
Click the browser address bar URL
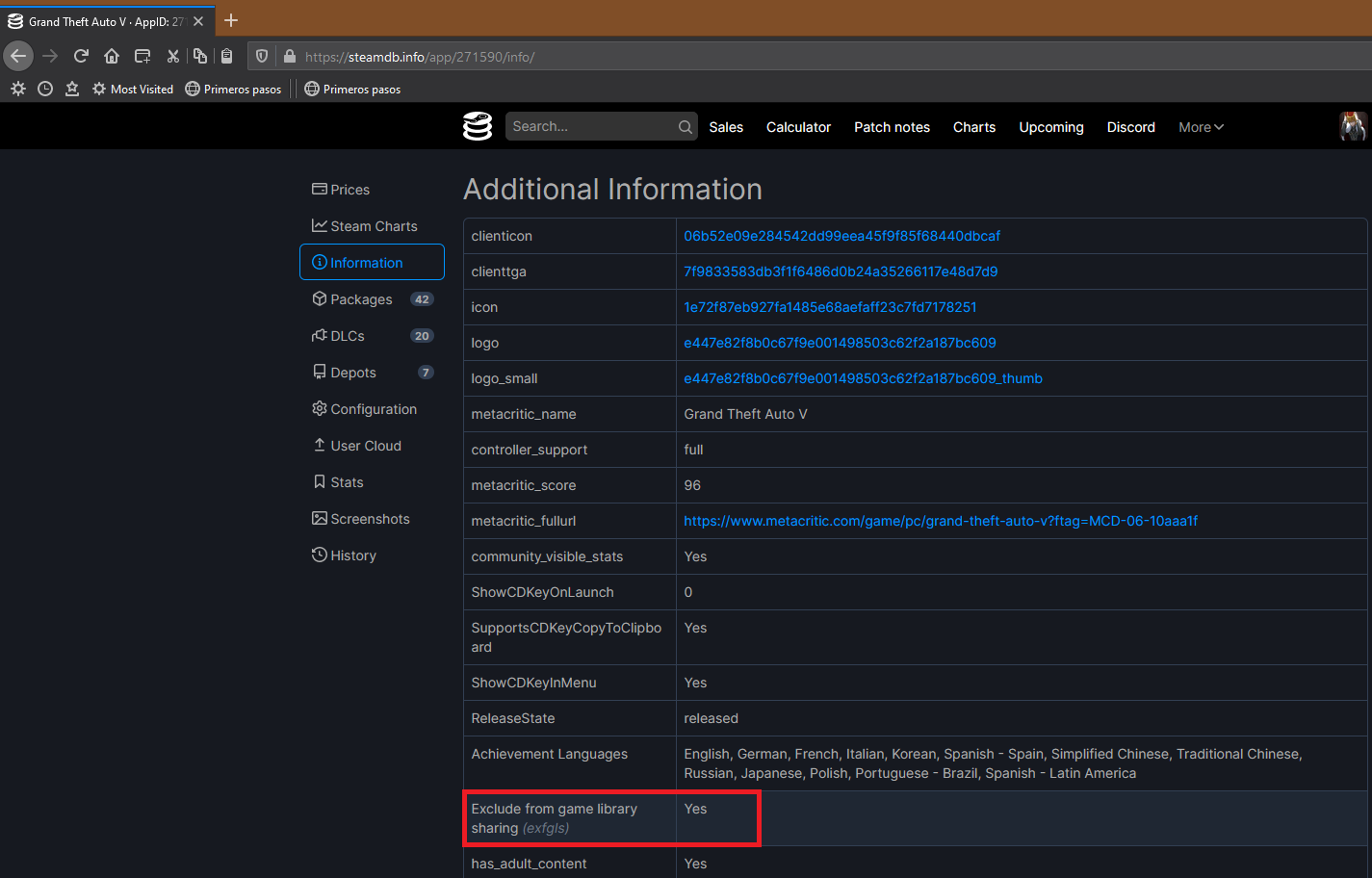point(420,57)
